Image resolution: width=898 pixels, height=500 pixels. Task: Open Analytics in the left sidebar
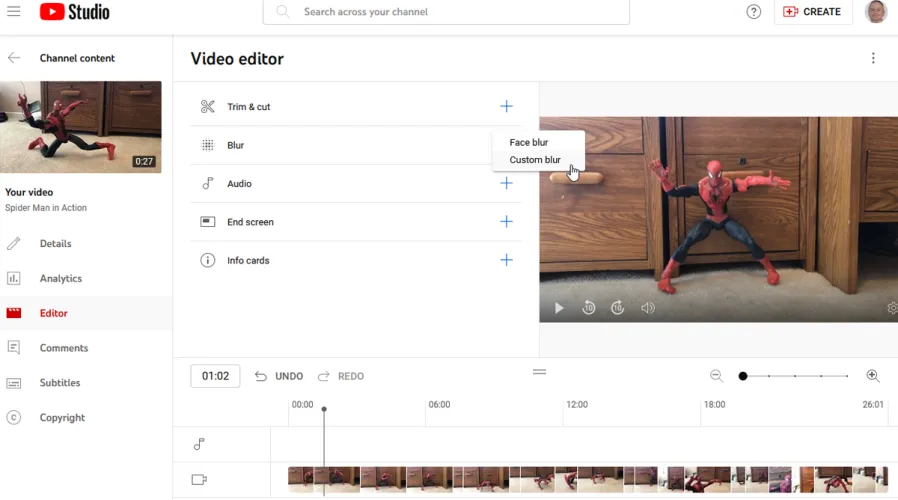(x=60, y=279)
